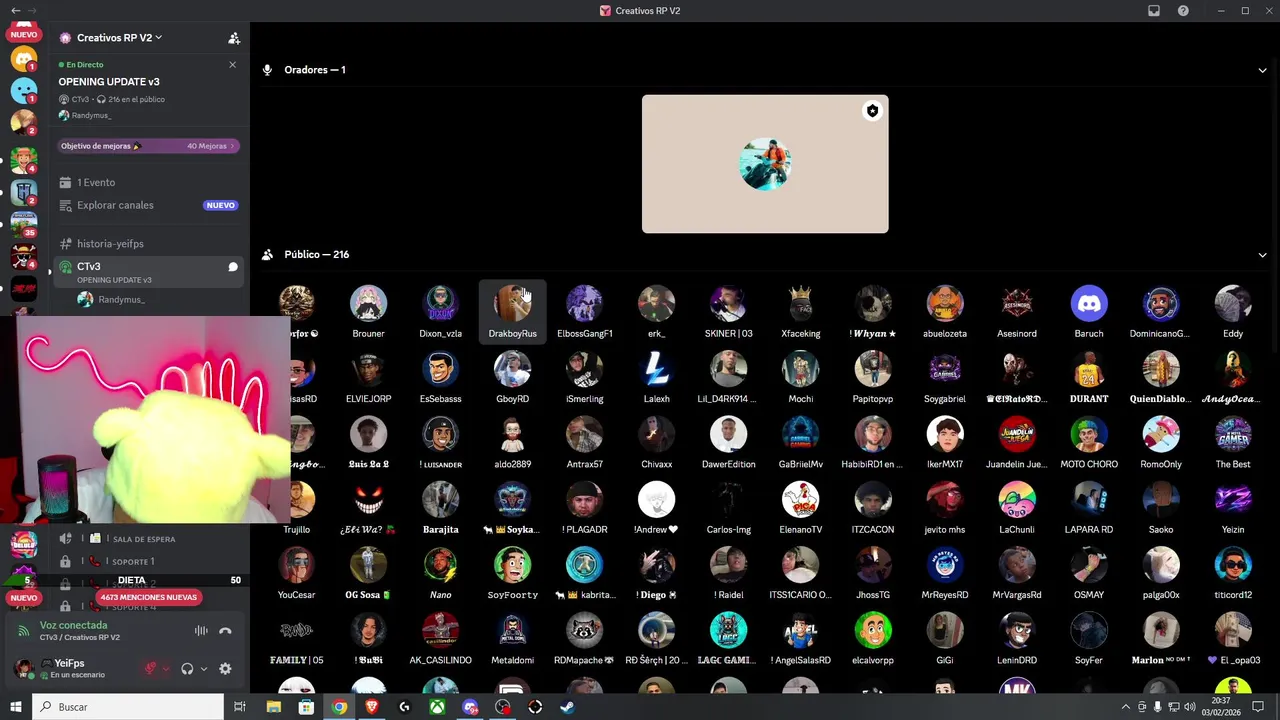Jump to 4673 menciones nuevas
Screen dimensions: 1280x720
click(149, 597)
